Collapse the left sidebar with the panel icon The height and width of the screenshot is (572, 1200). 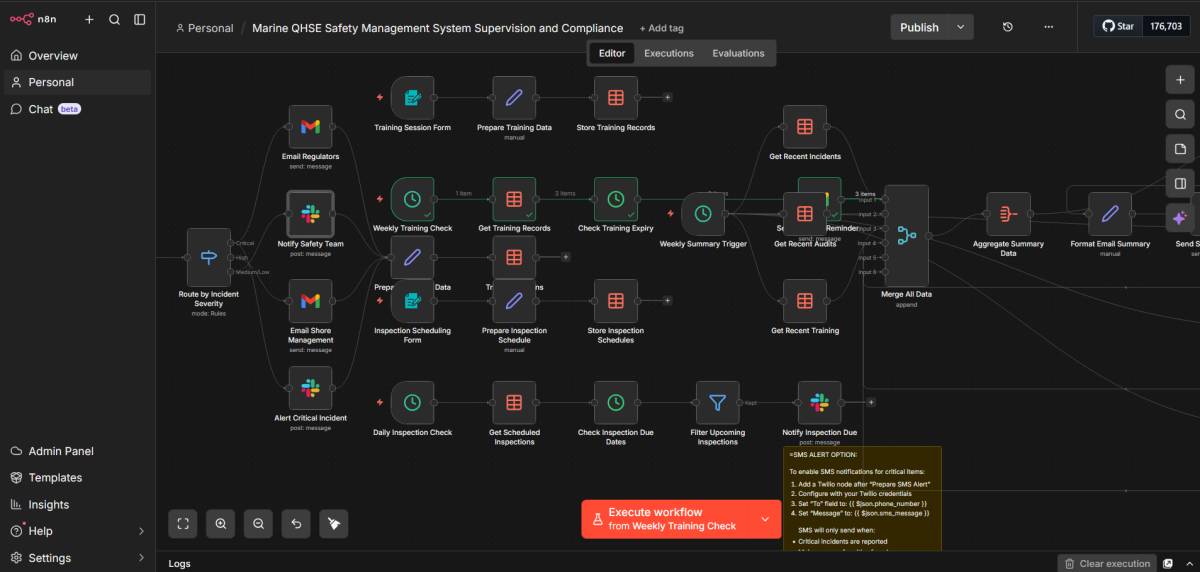click(139, 19)
